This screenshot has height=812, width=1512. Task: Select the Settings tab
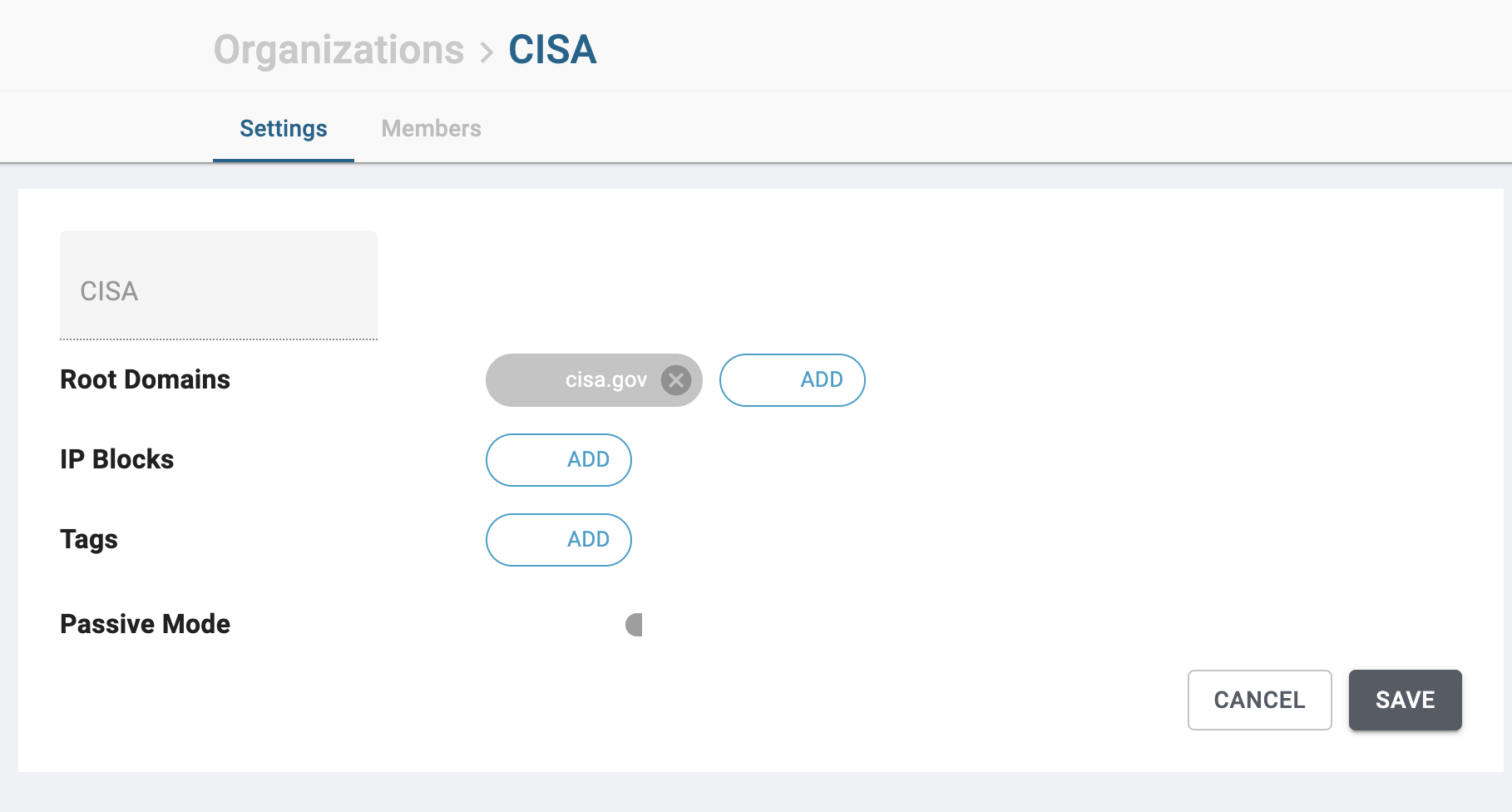283,128
